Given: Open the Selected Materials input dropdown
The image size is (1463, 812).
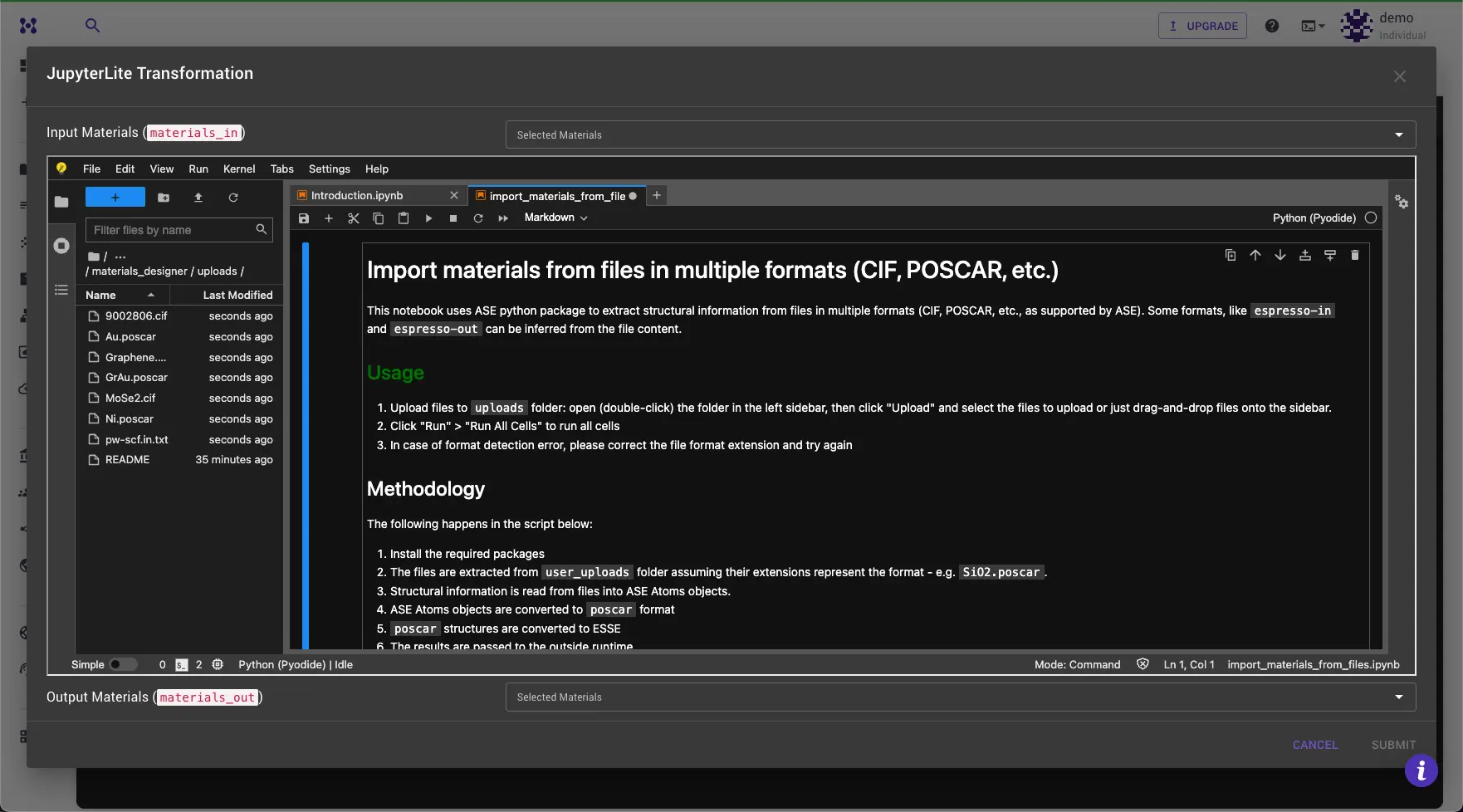Looking at the screenshot, I should pyautogui.click(x=1398, y=134).
